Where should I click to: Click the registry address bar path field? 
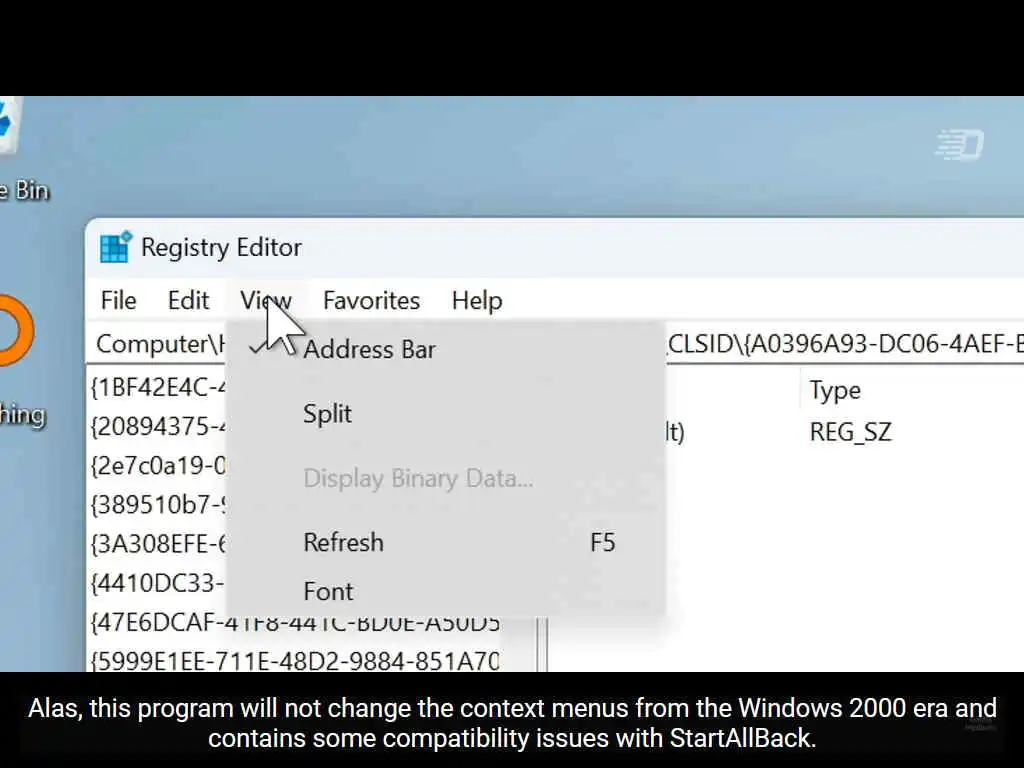pos(555,344)
